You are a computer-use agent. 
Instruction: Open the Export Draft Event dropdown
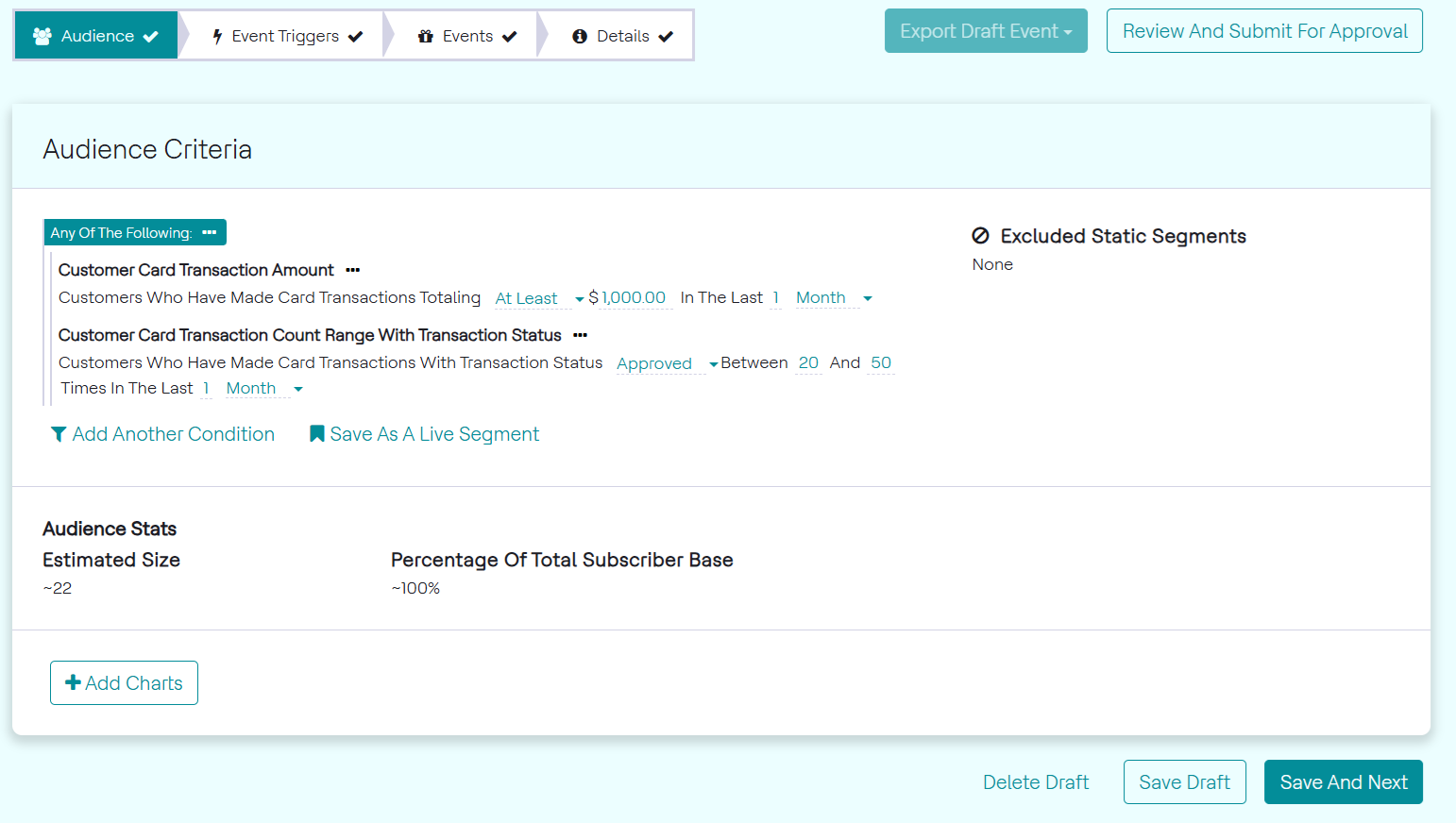(986, 31)
